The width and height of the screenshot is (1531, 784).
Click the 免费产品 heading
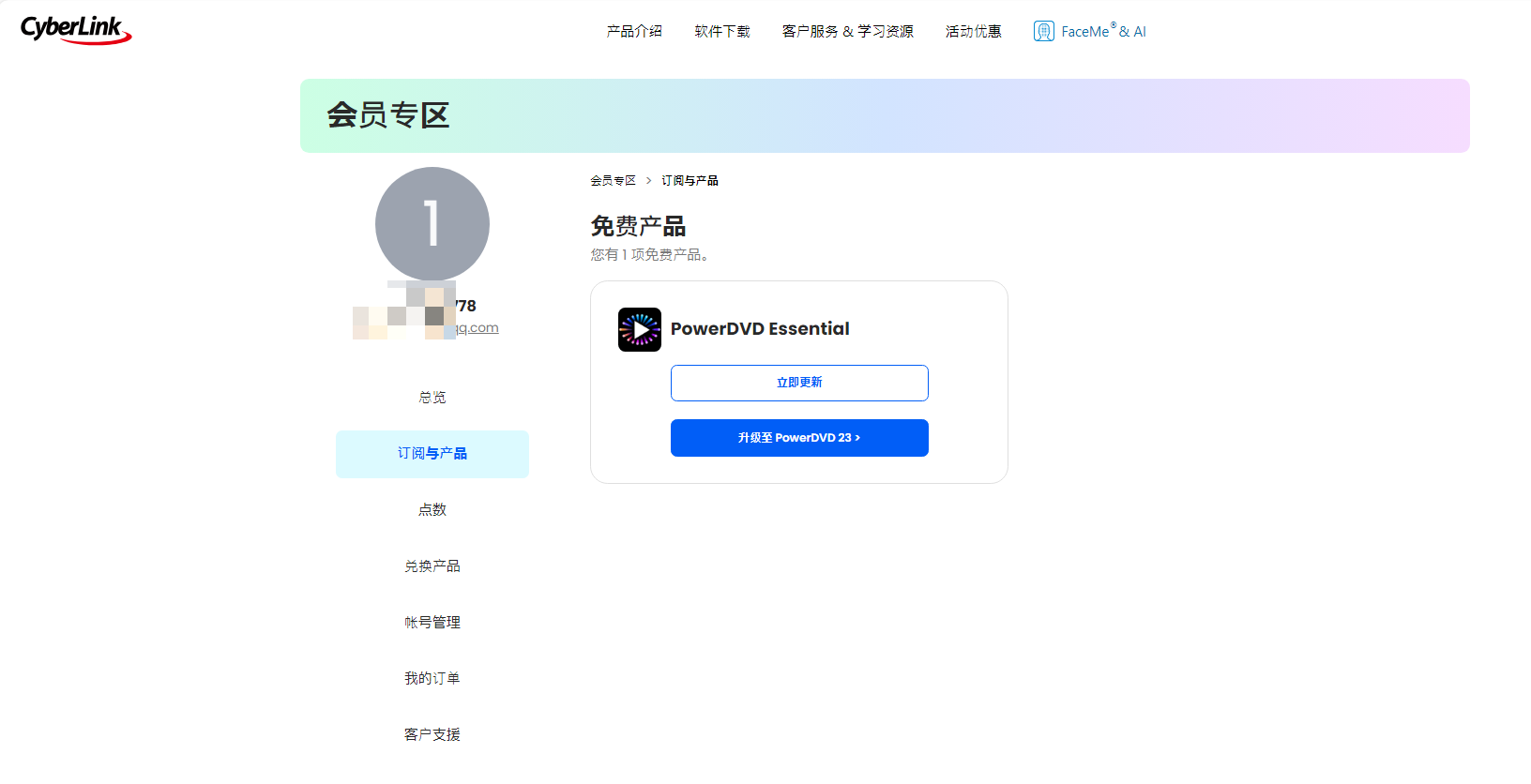[x=638, y=226]
